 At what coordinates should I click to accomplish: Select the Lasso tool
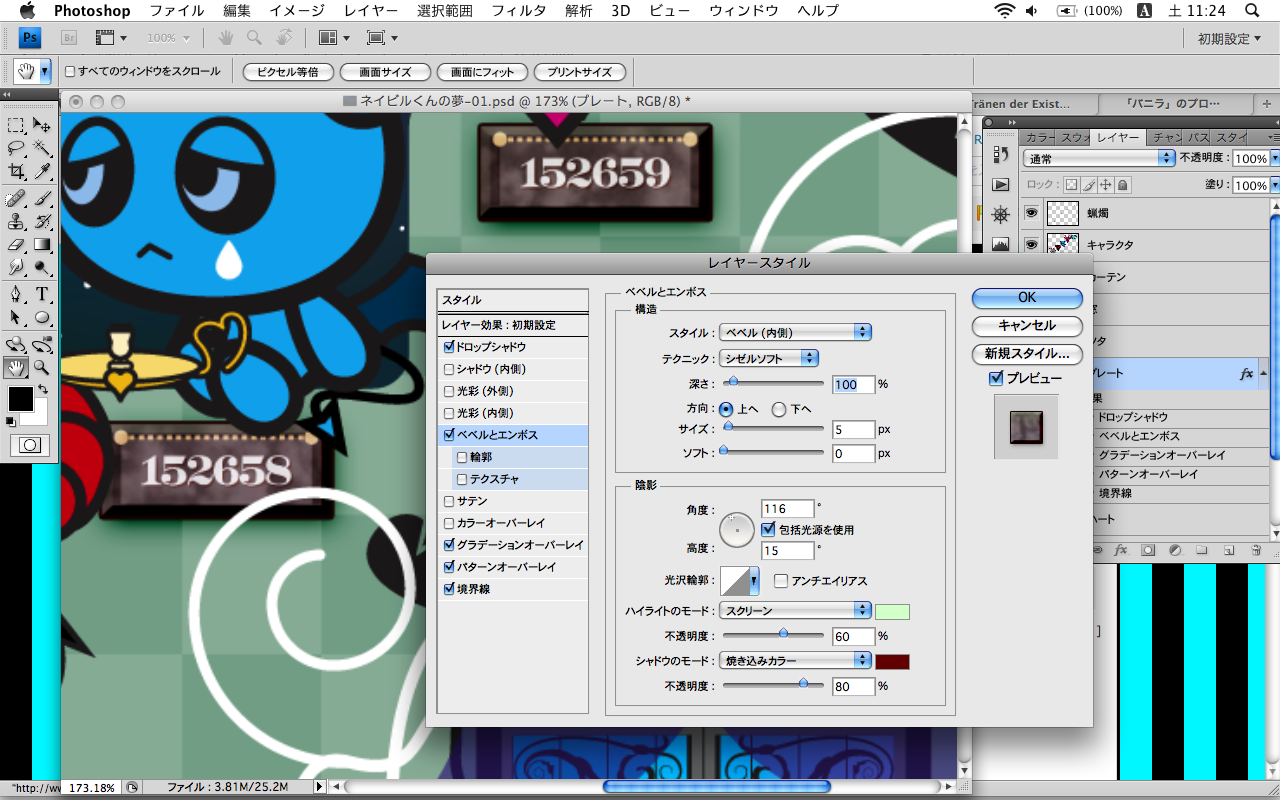[x=16, y=148]
